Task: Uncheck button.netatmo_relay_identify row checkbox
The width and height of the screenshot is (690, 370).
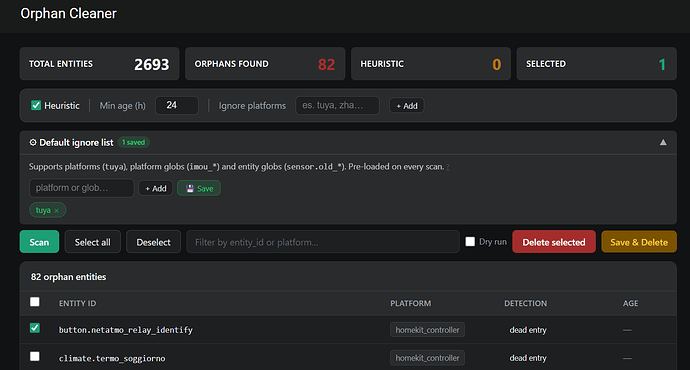Action: (35, 328)
